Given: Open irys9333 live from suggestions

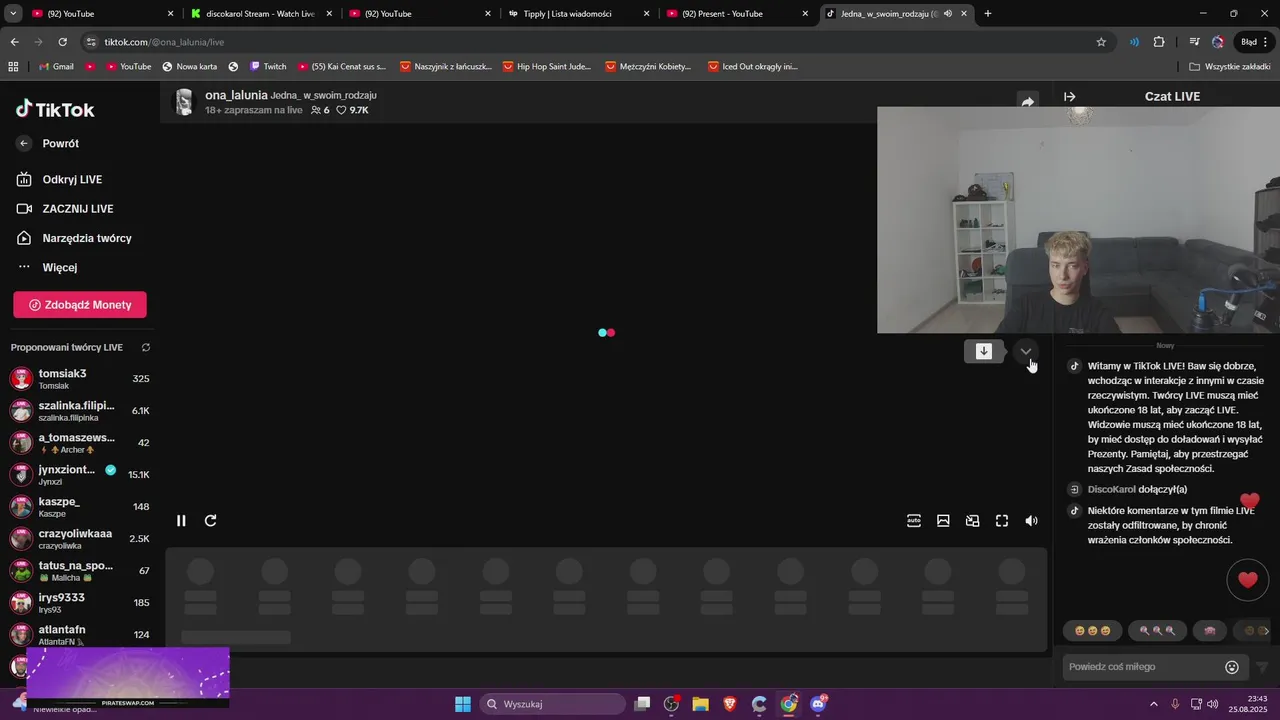Looking at the screenshot, I should pyautogui.click(x=80, y=603).
